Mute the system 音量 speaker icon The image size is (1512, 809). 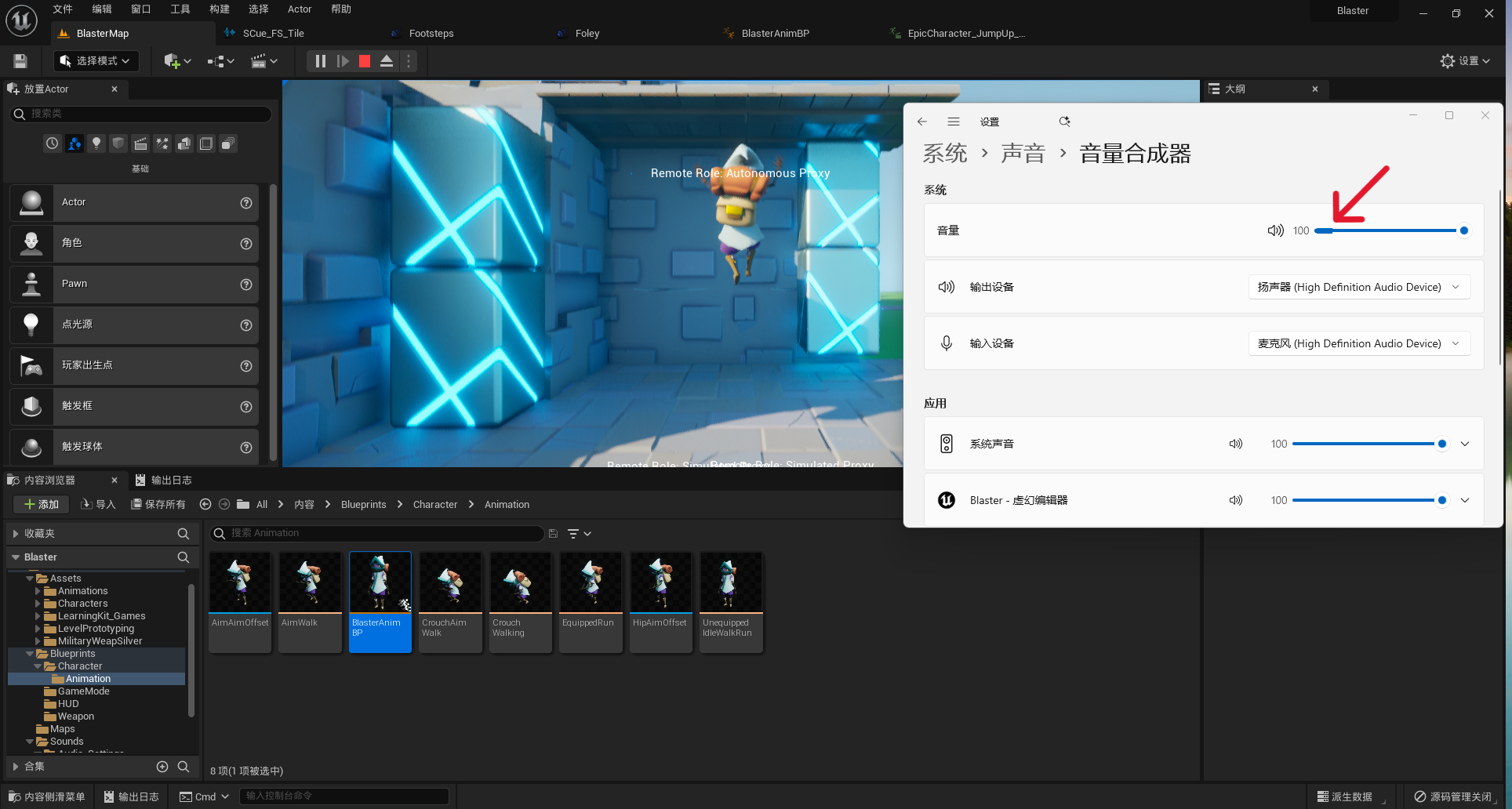pos(1275,230)
